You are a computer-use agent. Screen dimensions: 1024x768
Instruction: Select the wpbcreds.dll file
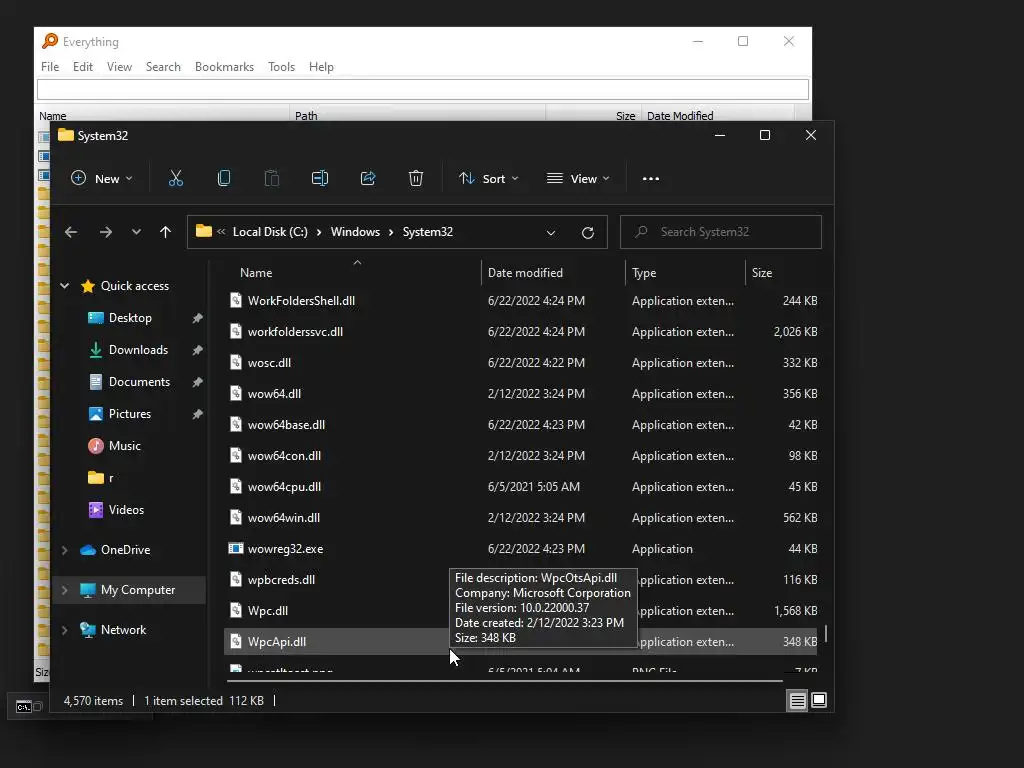[520, 580]
